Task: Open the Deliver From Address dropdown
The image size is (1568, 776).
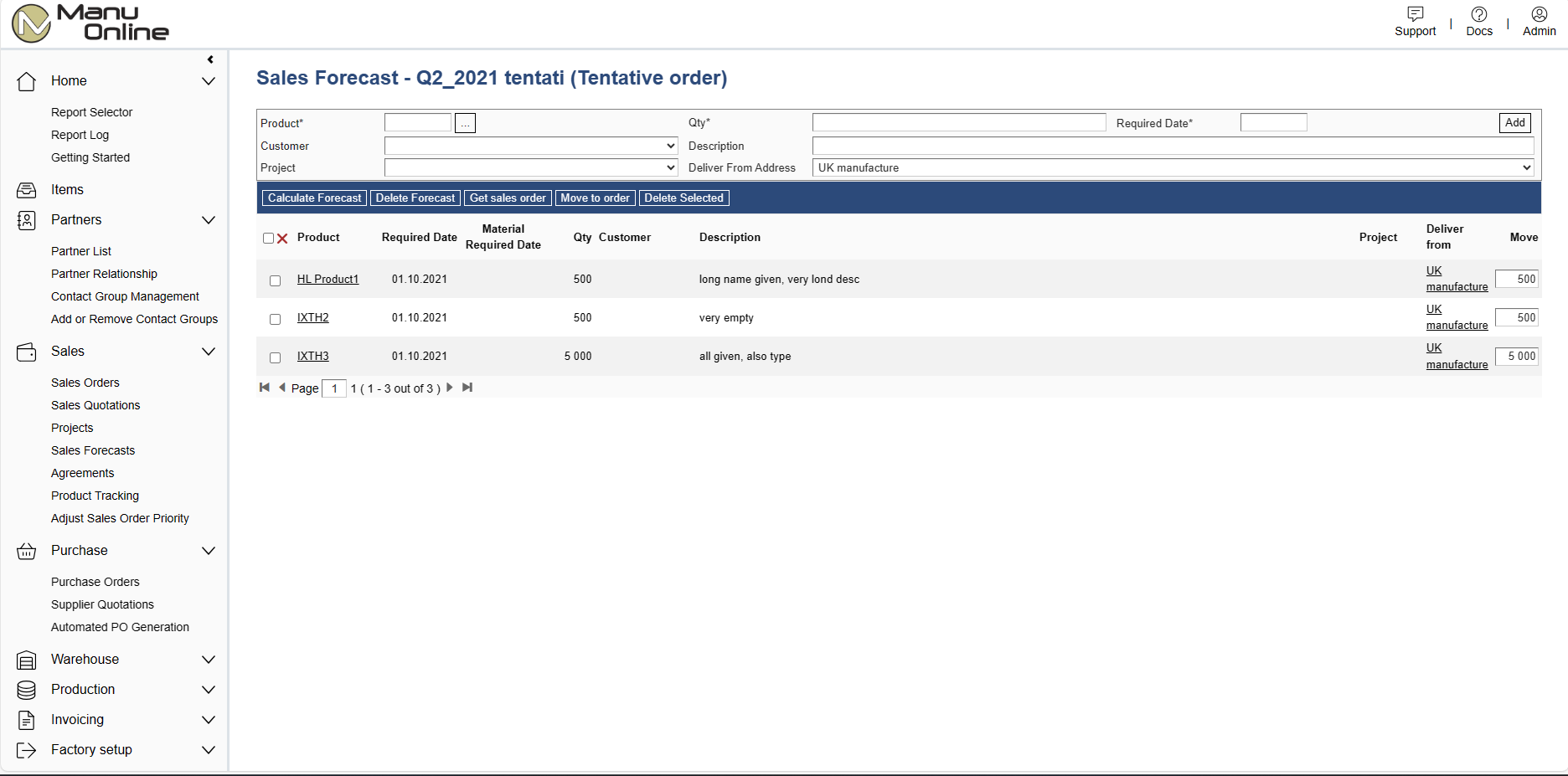Action: pos(1173,167)
